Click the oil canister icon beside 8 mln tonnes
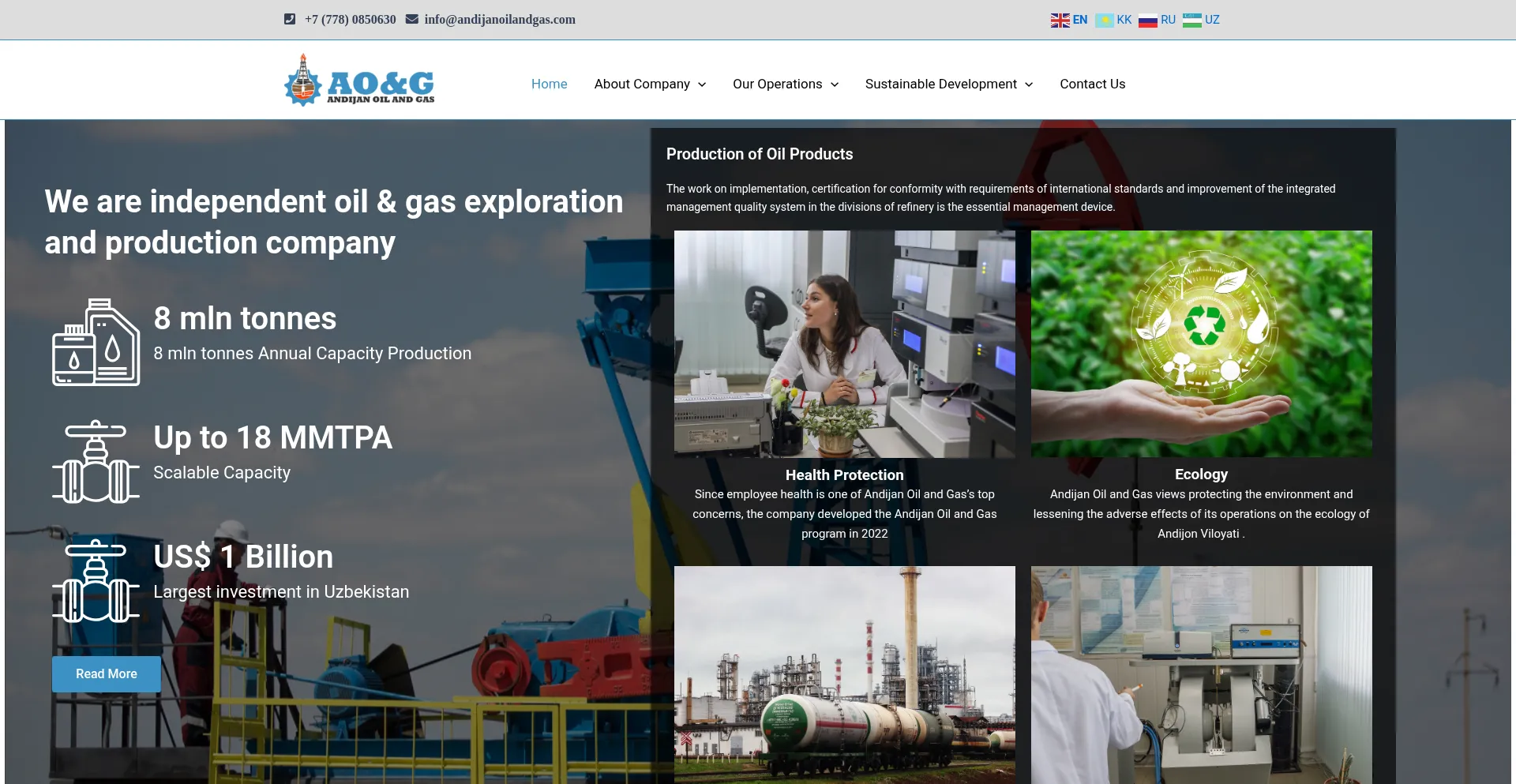This screenshot has height=784, width=1516. click(x=96, y=343)
